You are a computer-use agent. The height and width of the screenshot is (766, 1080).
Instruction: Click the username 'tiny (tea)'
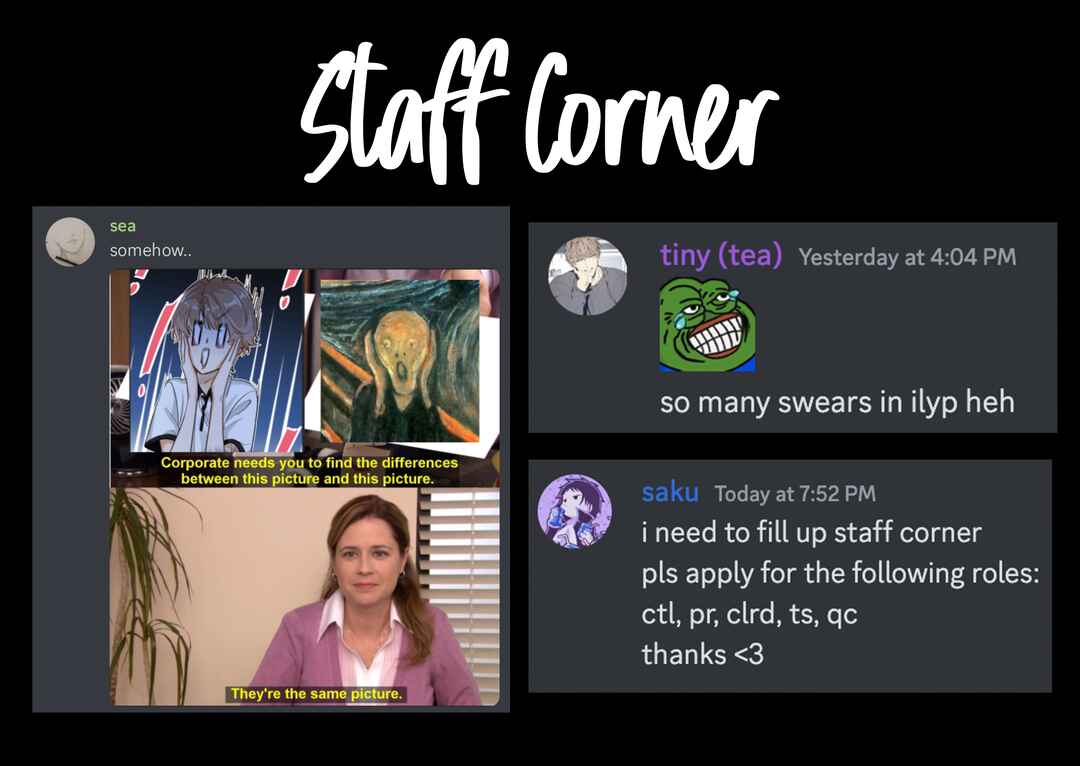[x=721, y=255]
